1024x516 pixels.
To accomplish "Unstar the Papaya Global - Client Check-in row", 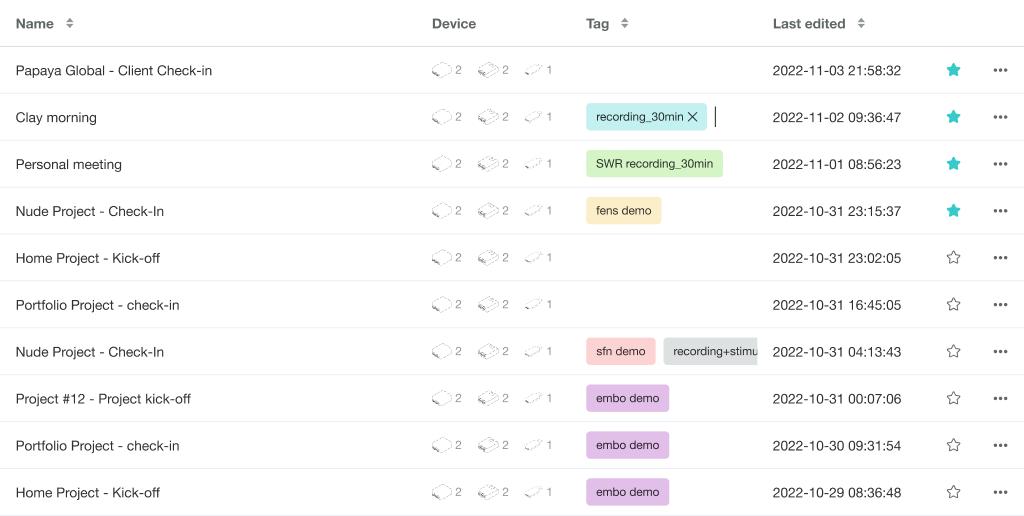I will (x=953, y=70).
